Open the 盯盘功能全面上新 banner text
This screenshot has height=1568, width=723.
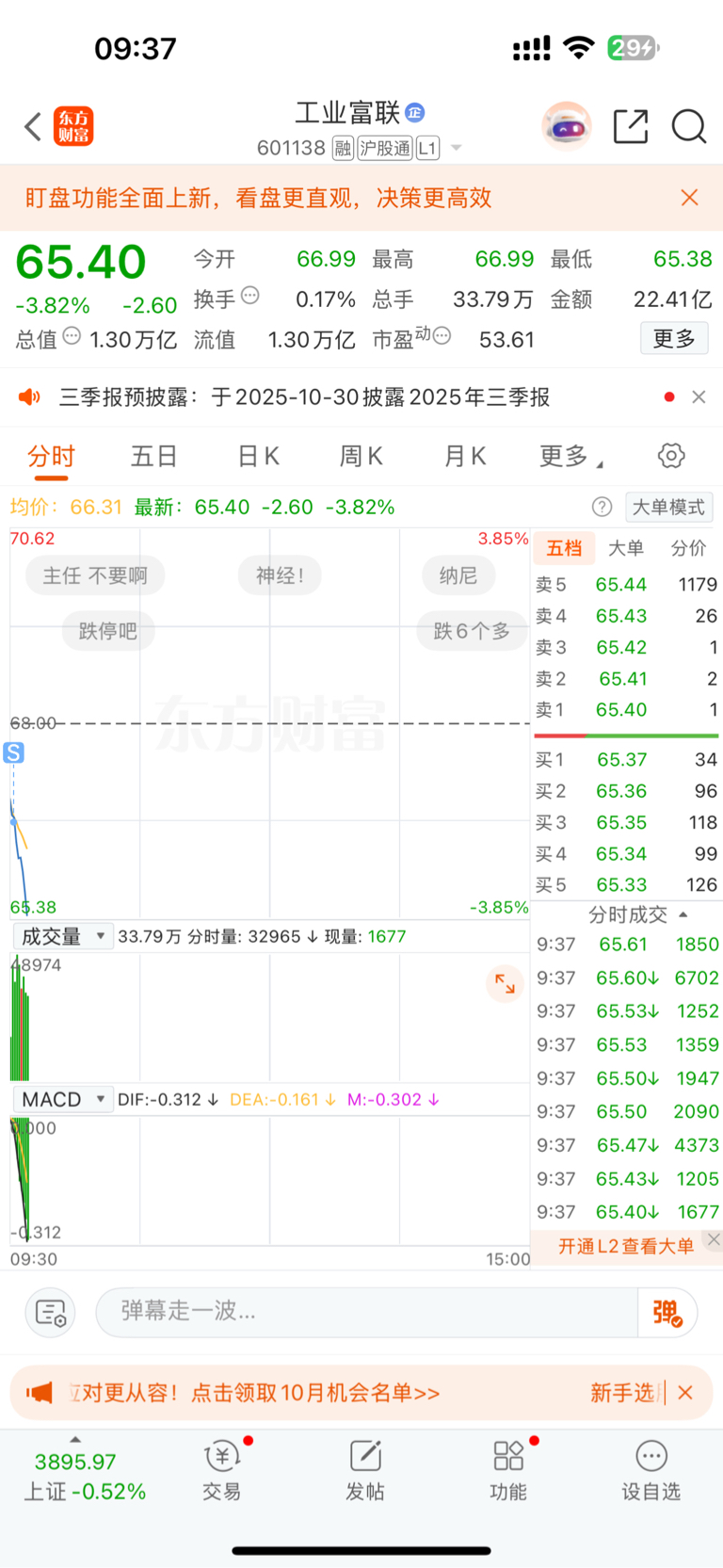click(258, 198)
